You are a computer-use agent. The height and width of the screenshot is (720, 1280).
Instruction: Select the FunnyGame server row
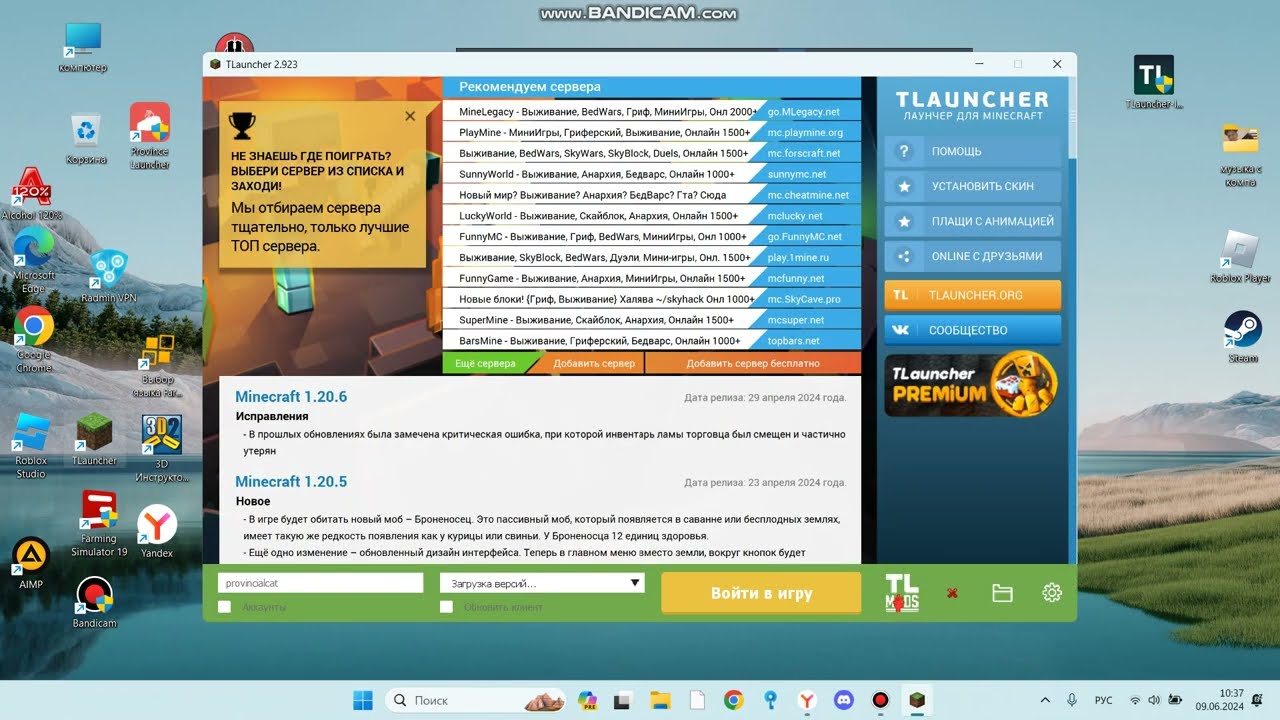pyautogui.click(x=651, y=278)
